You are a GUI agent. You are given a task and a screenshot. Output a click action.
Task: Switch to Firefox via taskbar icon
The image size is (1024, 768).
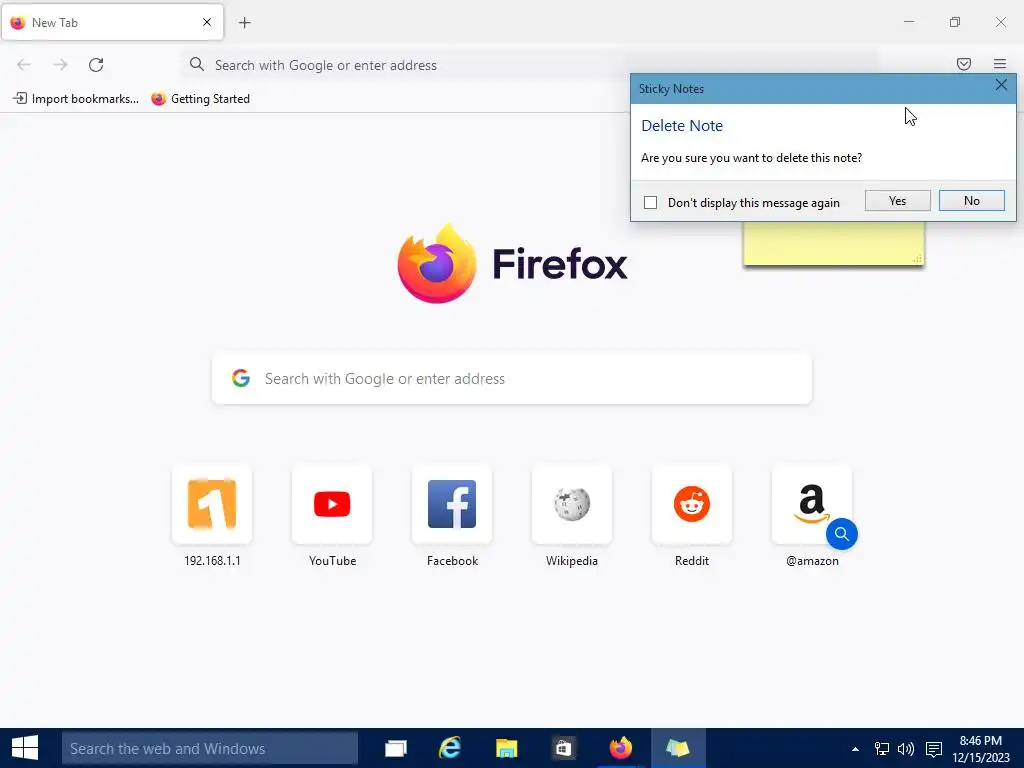620,748
